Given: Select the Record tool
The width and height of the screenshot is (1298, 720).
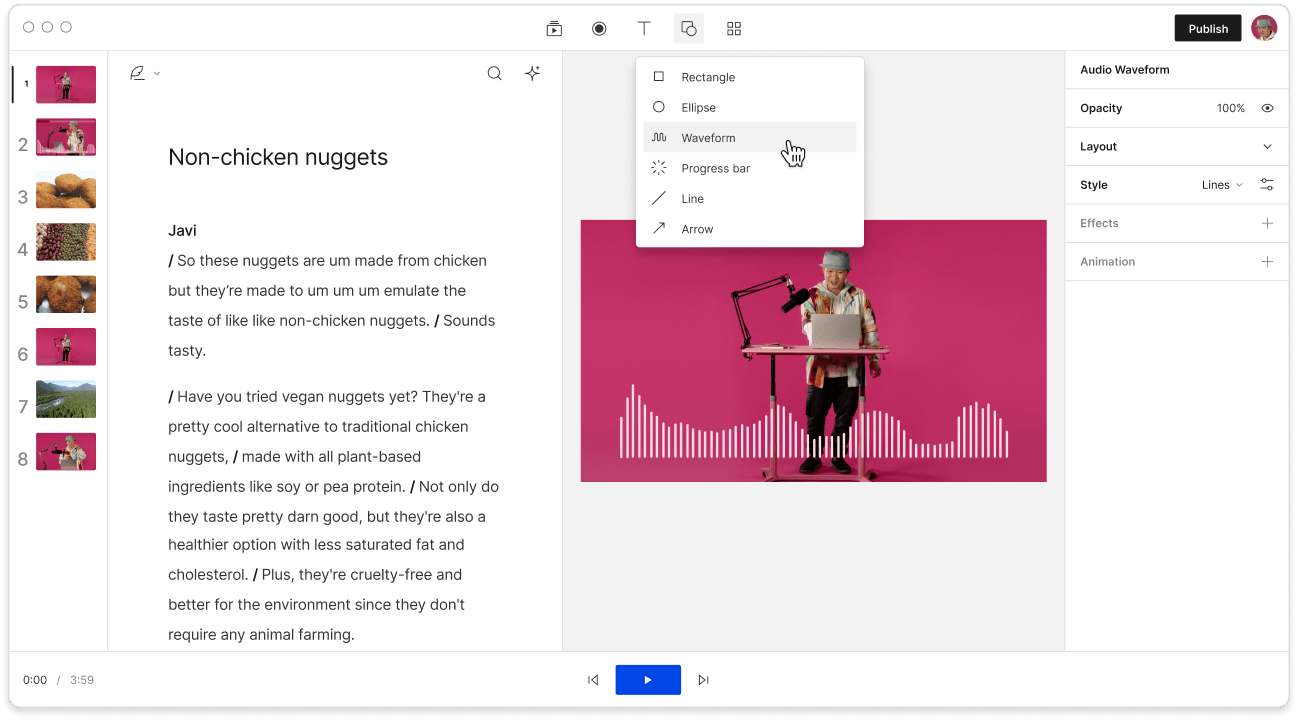Looking at the screenshot, I should click(599, 28).
